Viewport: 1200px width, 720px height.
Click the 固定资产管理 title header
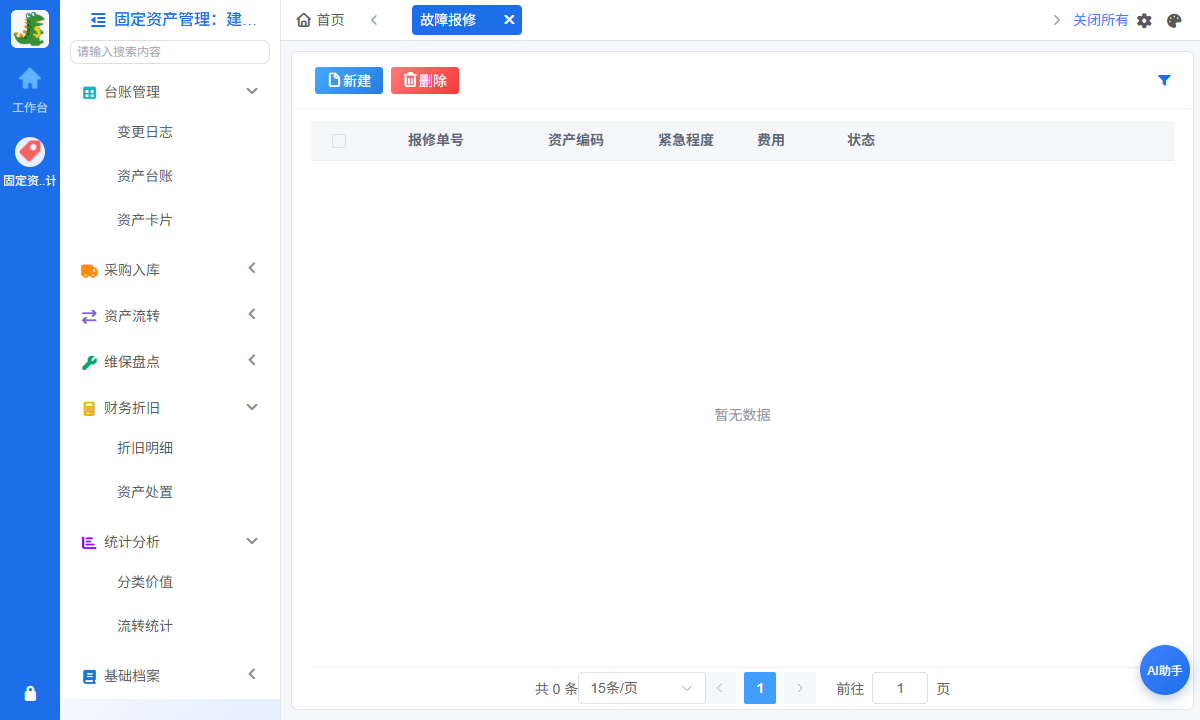(x=186, y=19)
